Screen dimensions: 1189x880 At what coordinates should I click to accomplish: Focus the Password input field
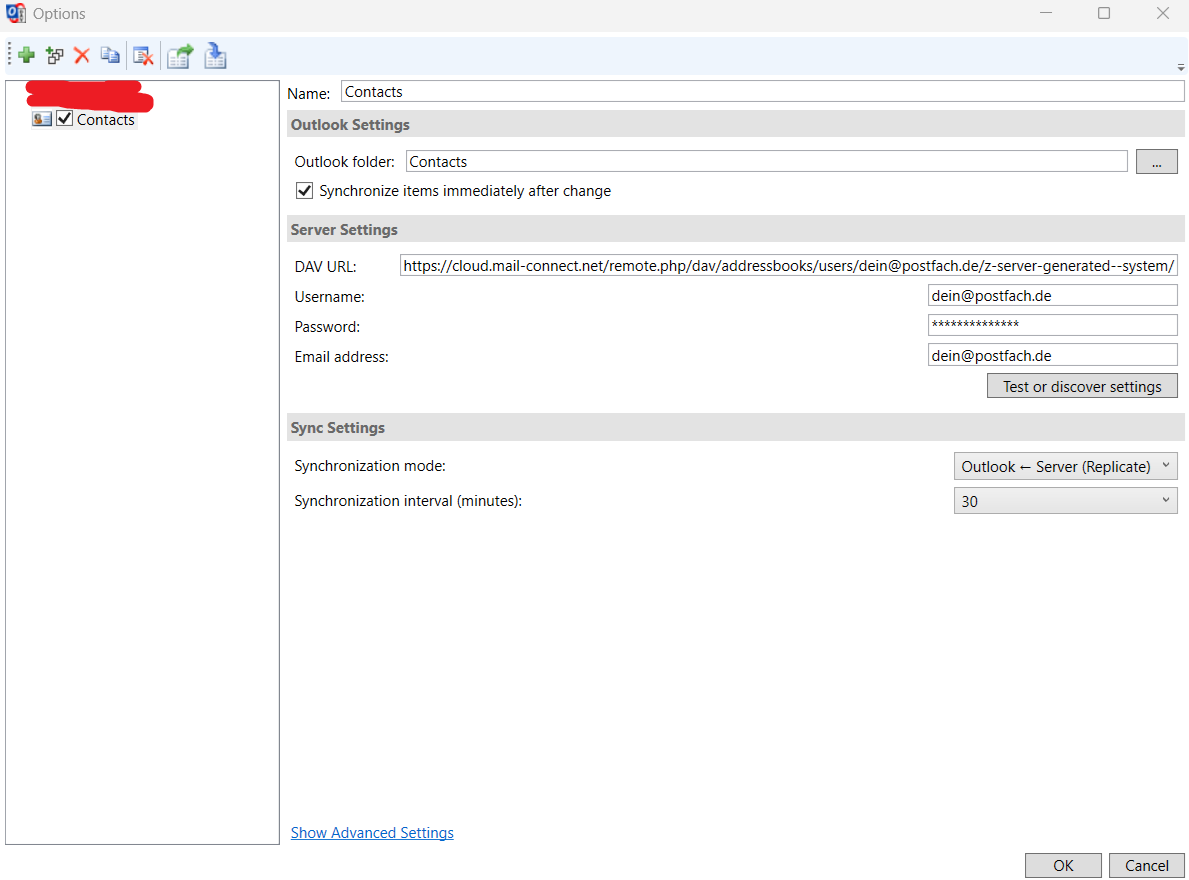(x=1052, y=325)
